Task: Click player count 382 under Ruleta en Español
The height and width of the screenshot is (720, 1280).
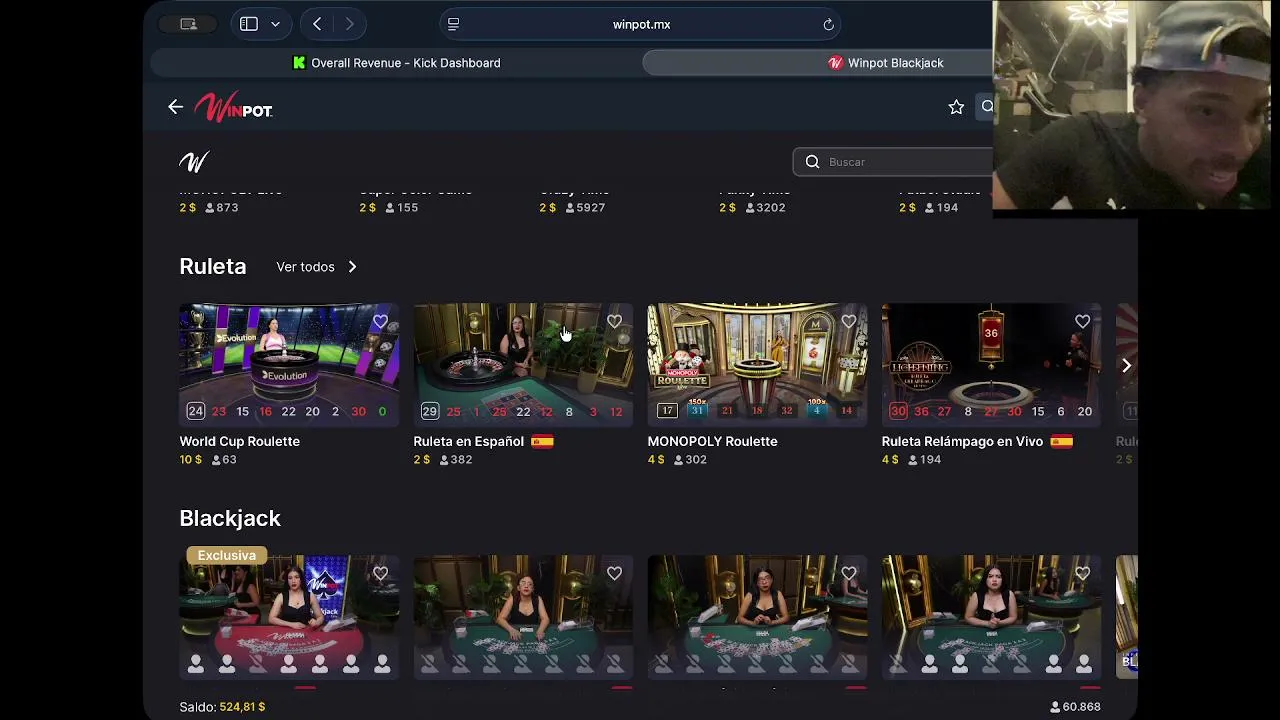Action: pos(461,460)
